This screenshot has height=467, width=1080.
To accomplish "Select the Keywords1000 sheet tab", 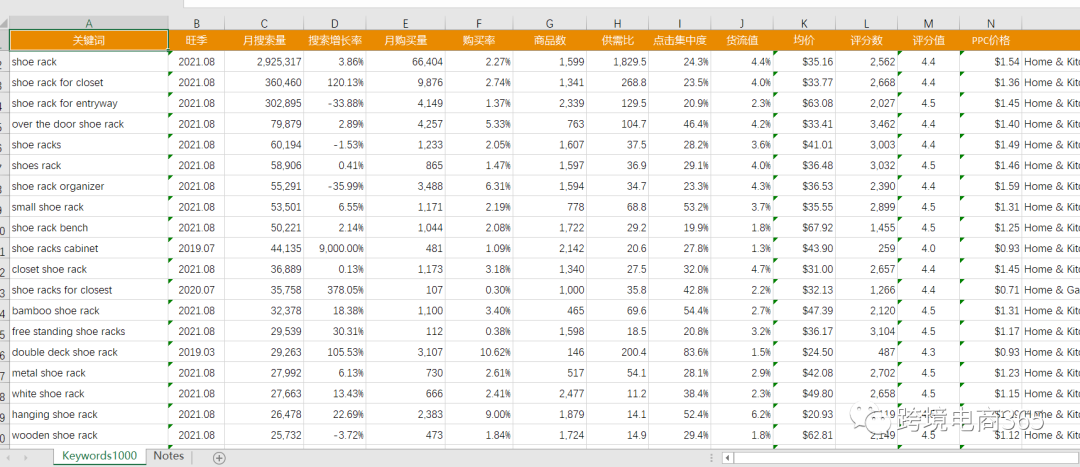I will pyautogui.click(x=98, y=456).
